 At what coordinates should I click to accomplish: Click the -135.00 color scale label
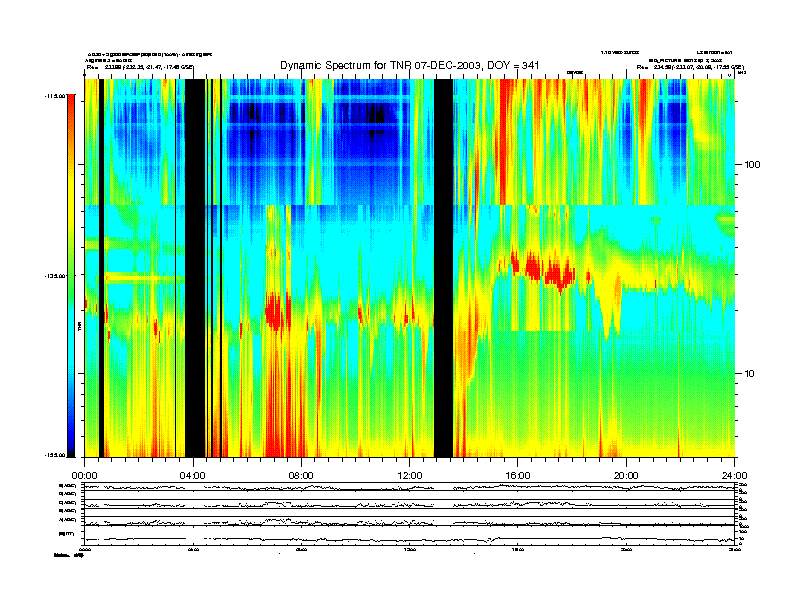click(55, 276)
